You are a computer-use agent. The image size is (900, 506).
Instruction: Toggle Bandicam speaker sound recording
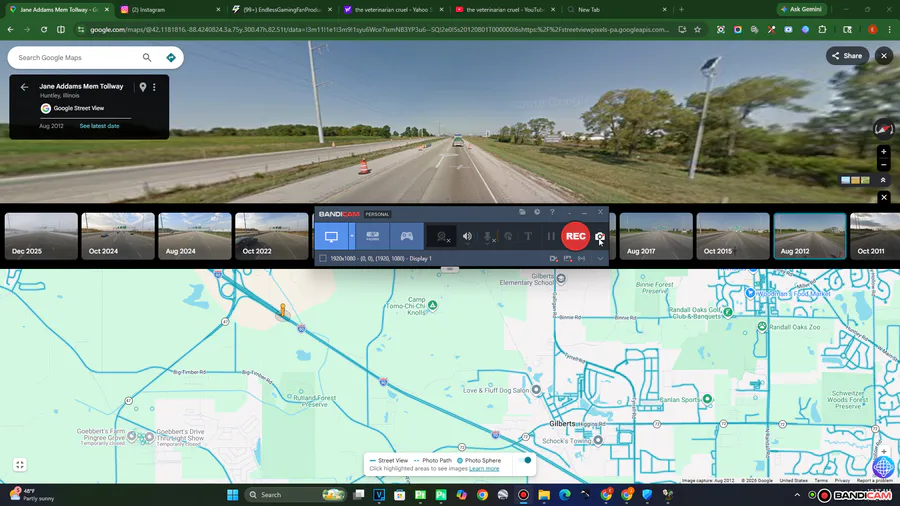pyautogui.click(x=468, y=236)
